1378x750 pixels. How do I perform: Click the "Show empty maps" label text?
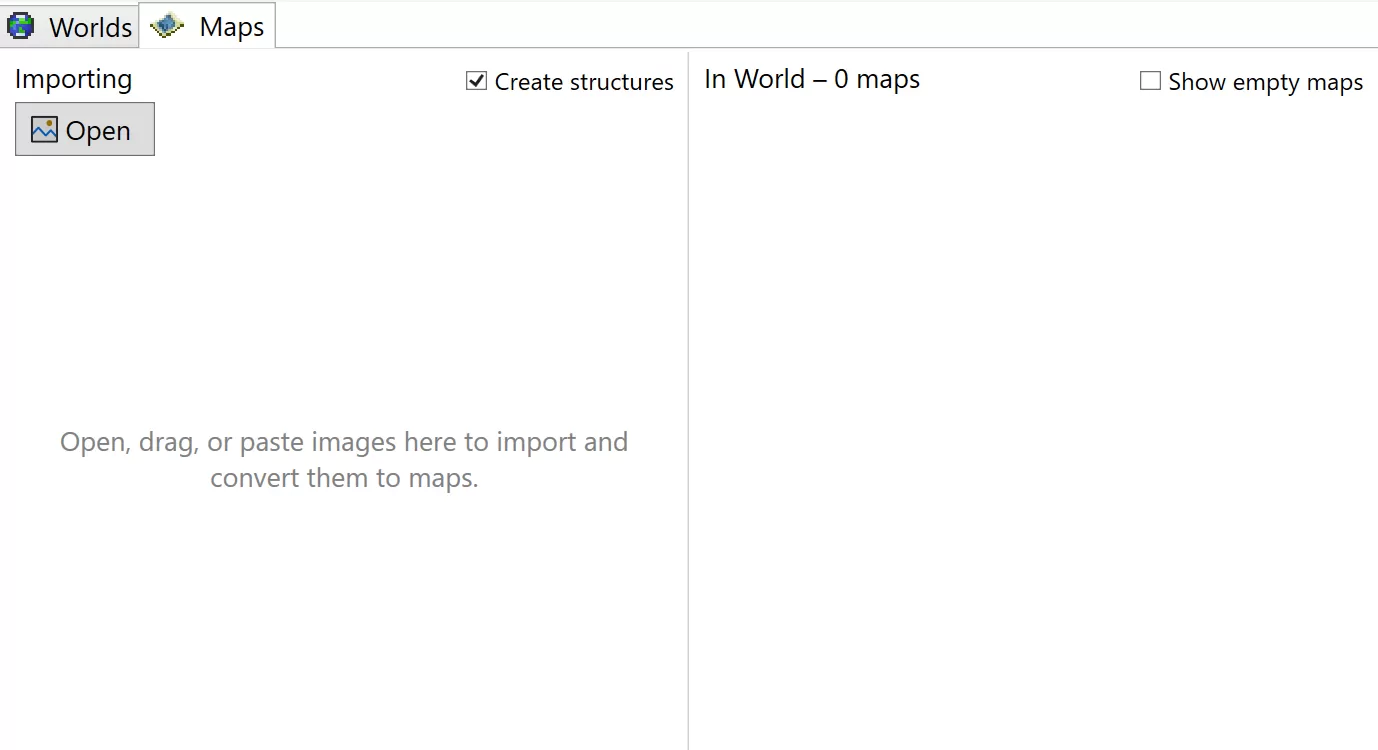[1265, 82]
